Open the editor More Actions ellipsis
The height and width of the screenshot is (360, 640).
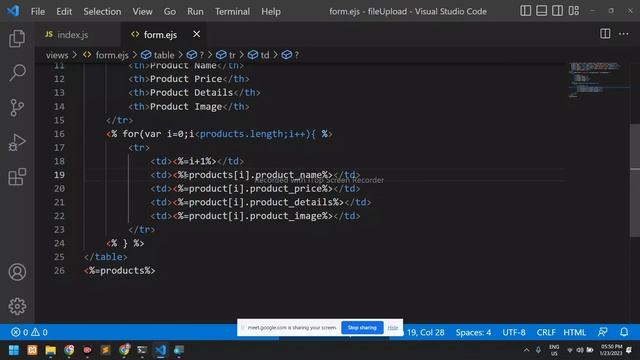coord(624,34)
